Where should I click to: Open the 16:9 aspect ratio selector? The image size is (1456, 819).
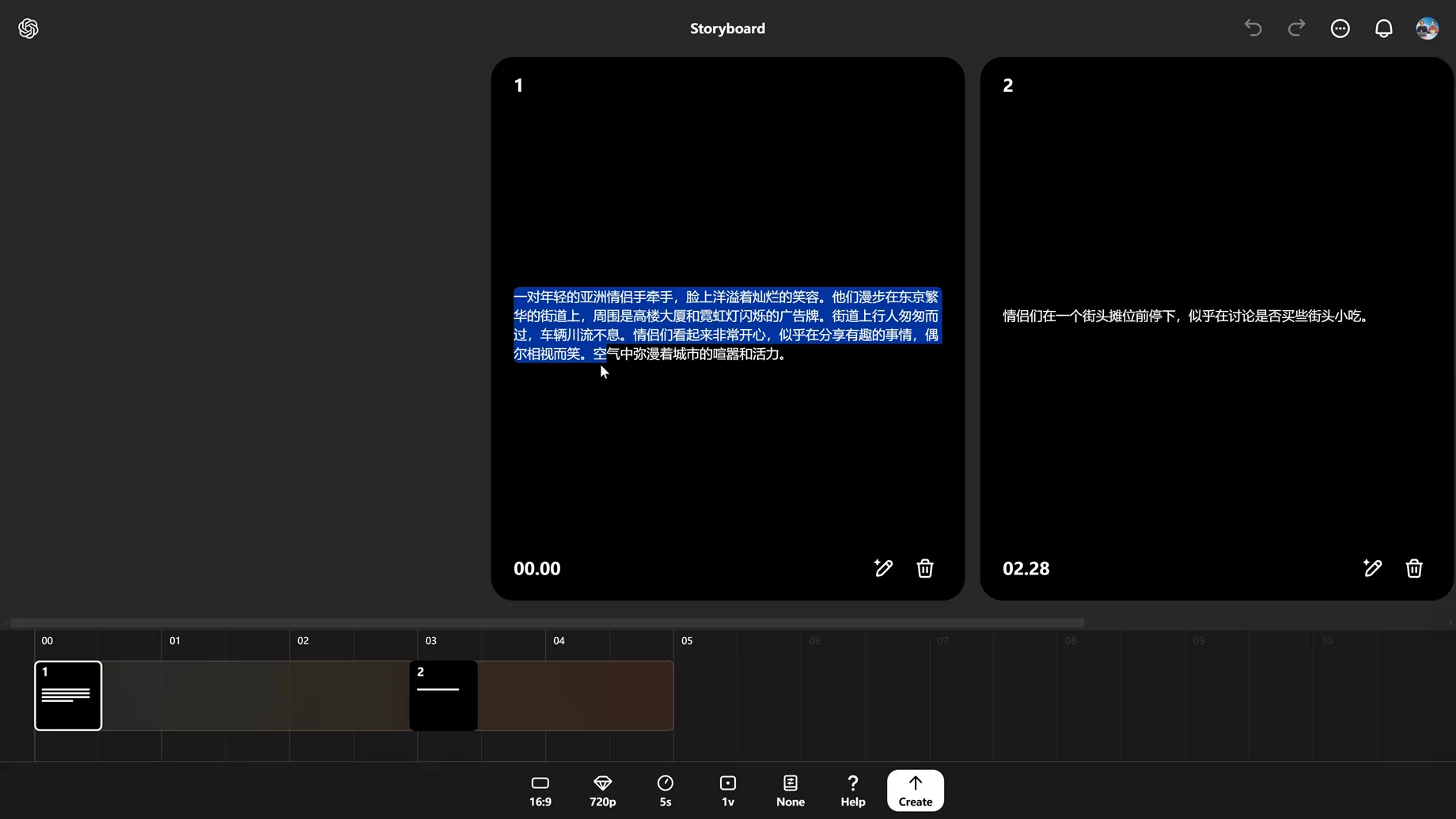[540, 791]
